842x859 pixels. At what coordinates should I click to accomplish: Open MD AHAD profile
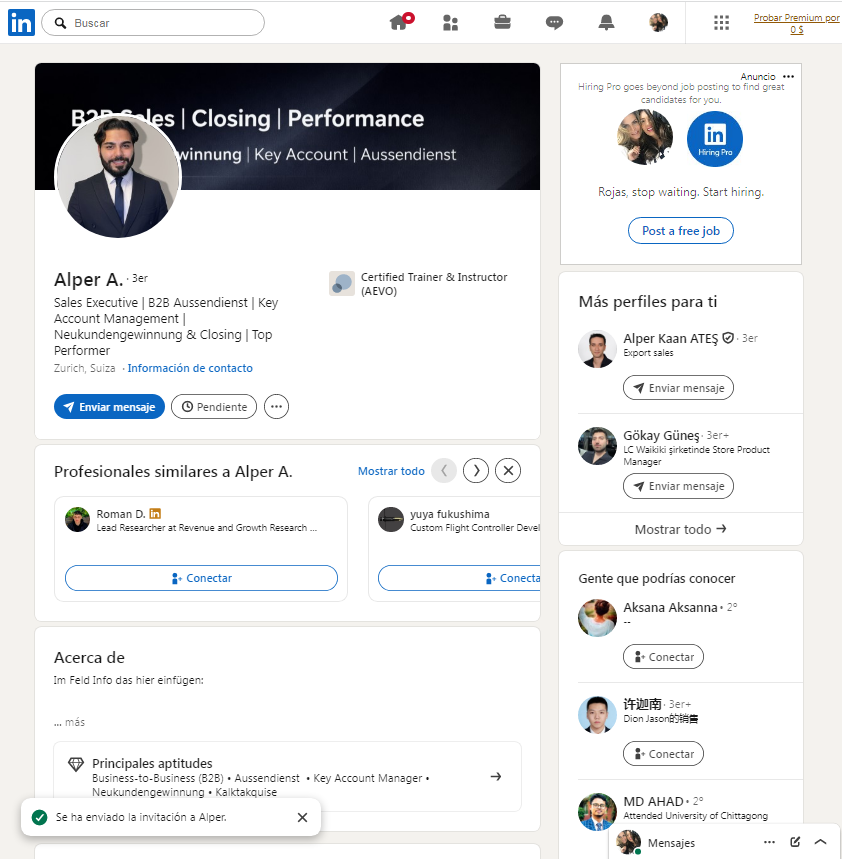tap(653, 801)
